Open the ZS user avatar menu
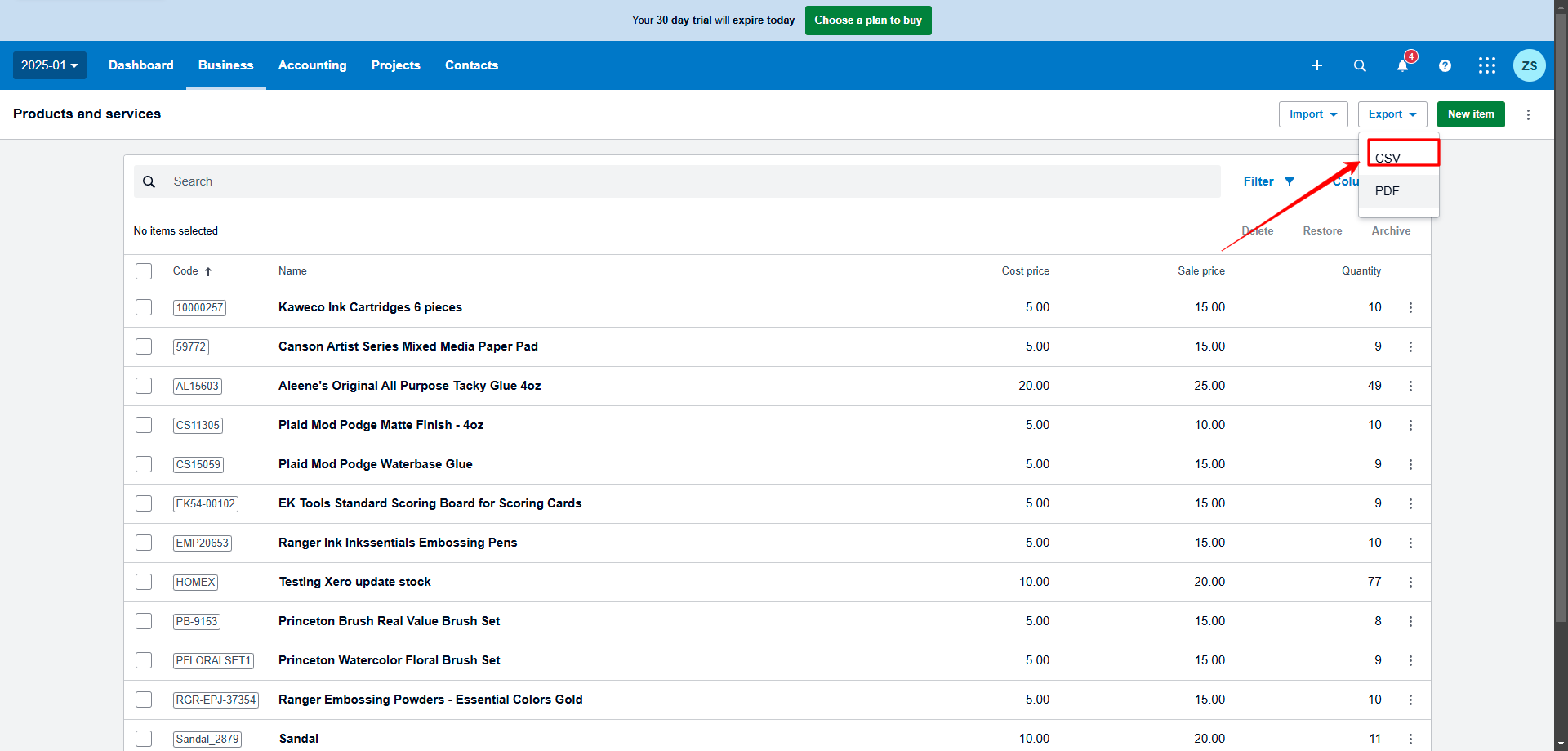Viewport: 1568px width, 751px height. [1529, 65]
